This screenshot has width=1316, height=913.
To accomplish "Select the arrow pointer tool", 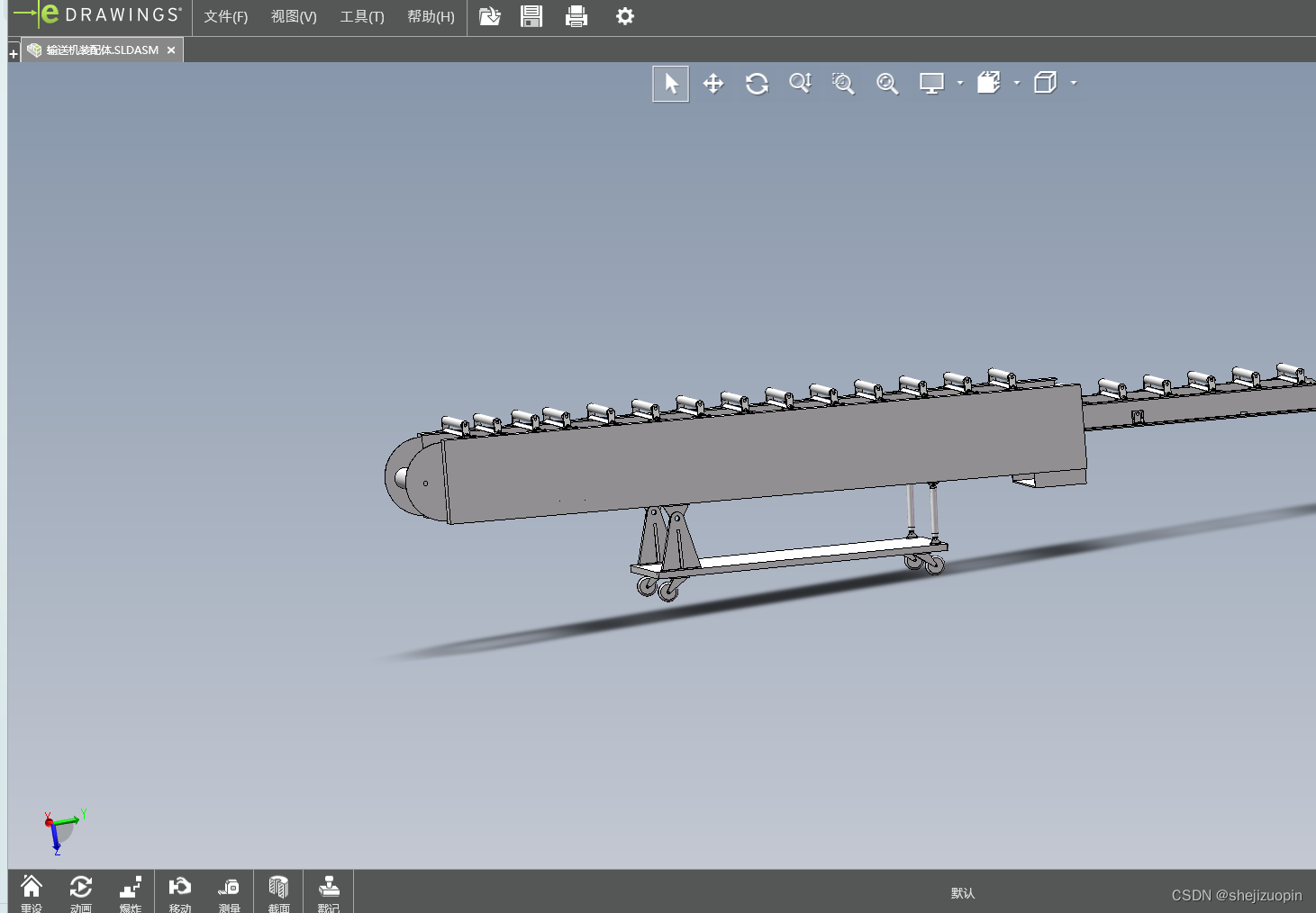I will (671, 84).
